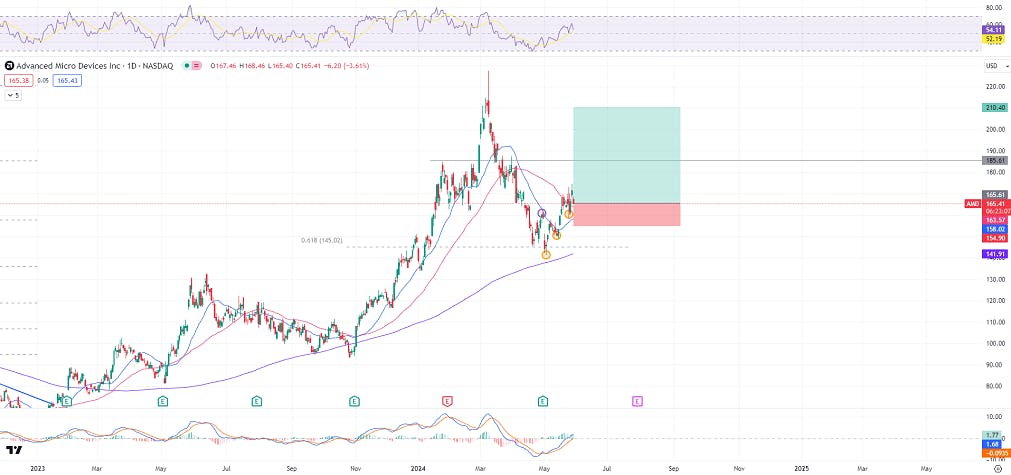Click the 200.00 price scale label
The width and height of the screenshot is (1011, 475).
(994, 129)
